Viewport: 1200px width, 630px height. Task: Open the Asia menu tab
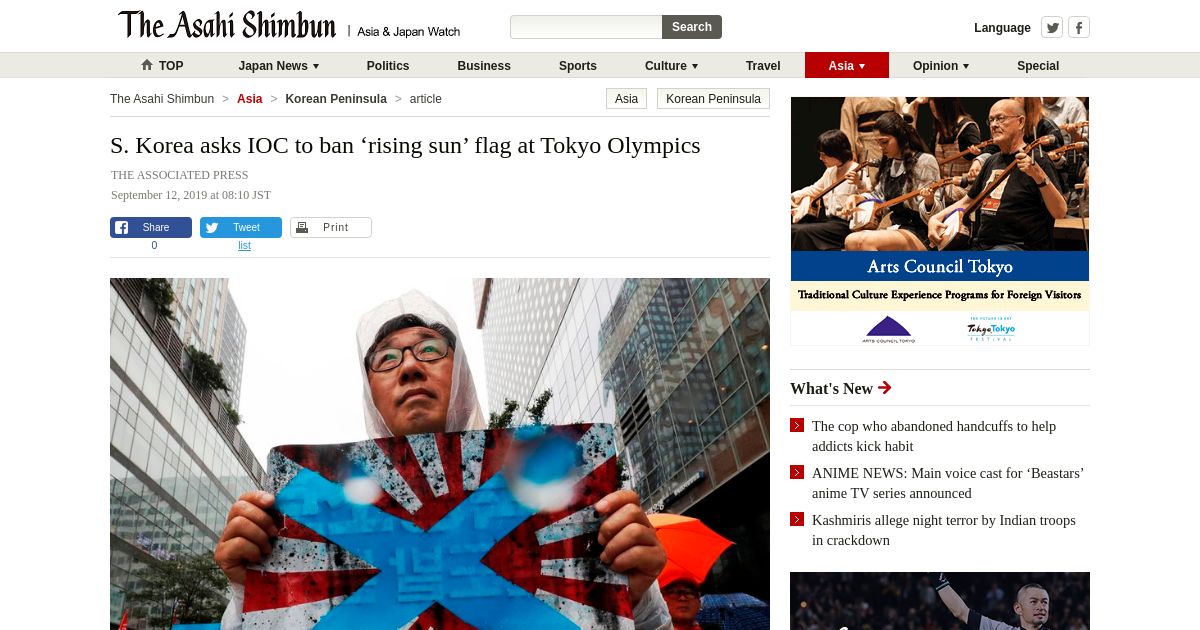(x=847, y=65)
